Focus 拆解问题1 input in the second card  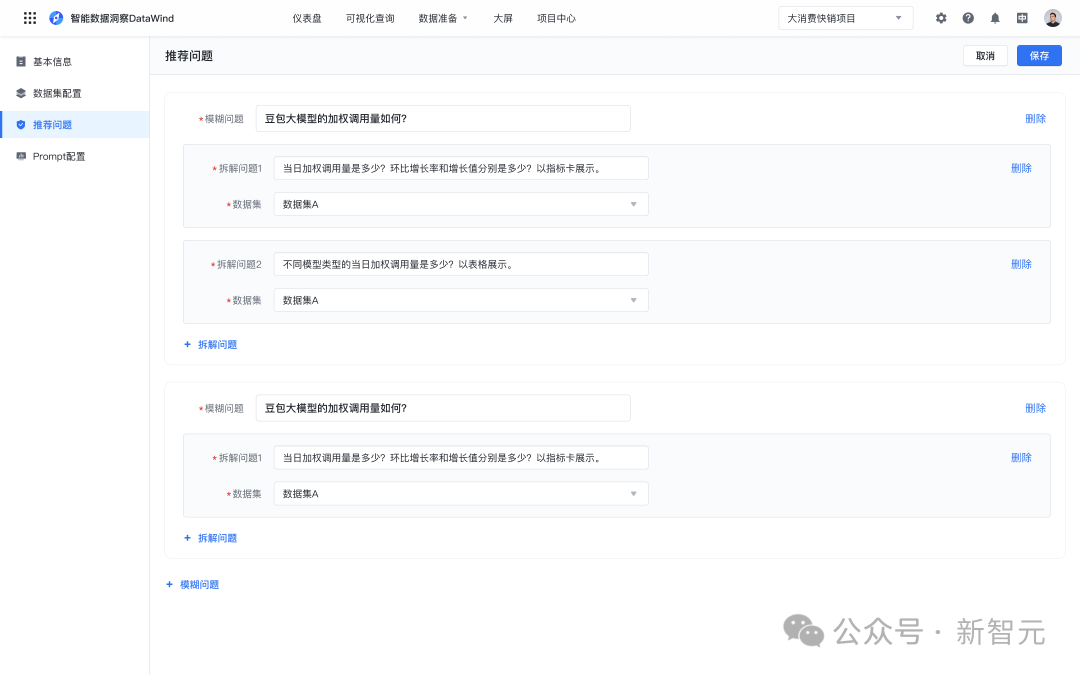tap(461, 457)
